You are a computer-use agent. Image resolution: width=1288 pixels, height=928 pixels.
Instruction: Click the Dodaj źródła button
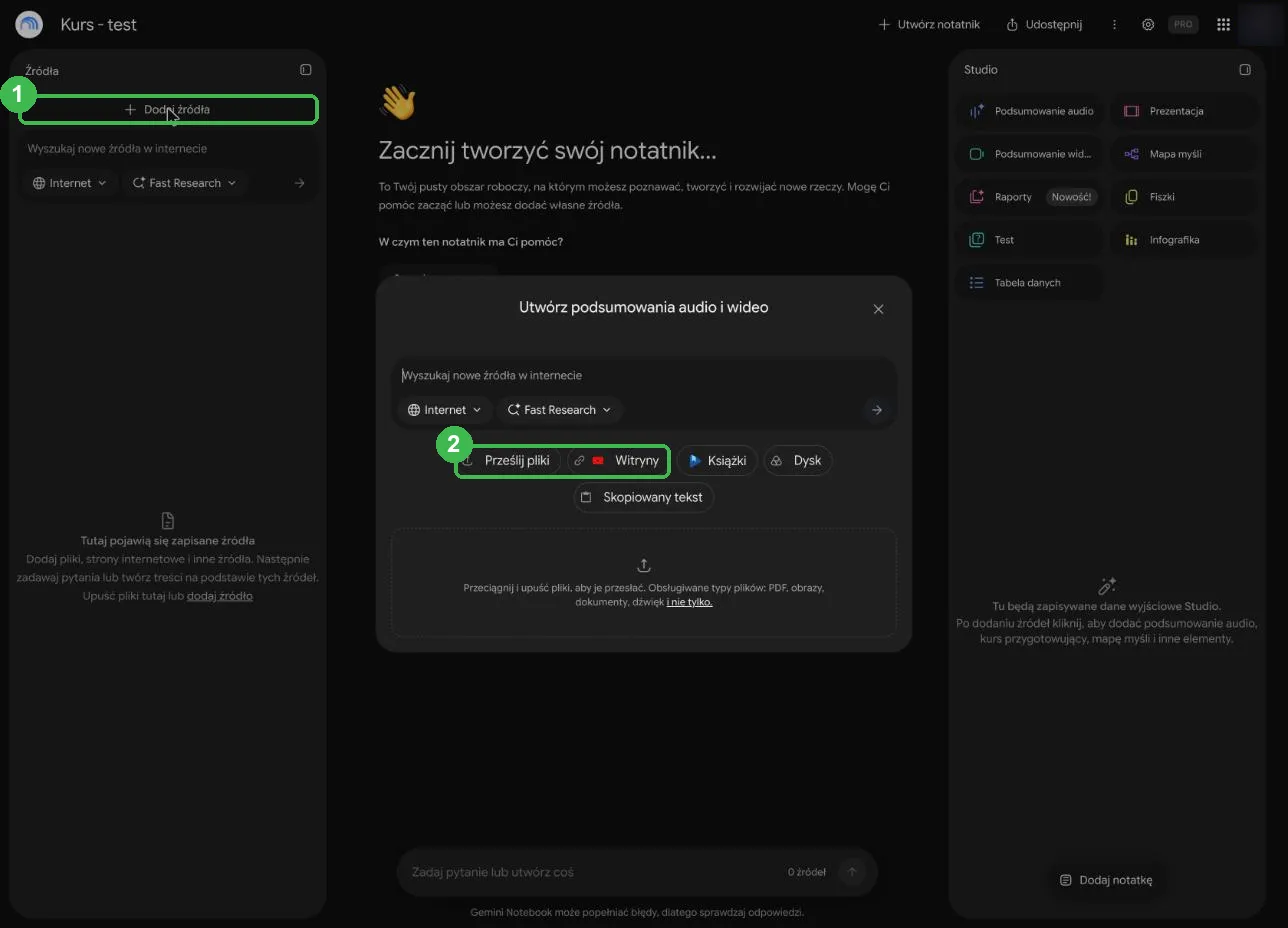pyautogui.click(x=168, y=109)
